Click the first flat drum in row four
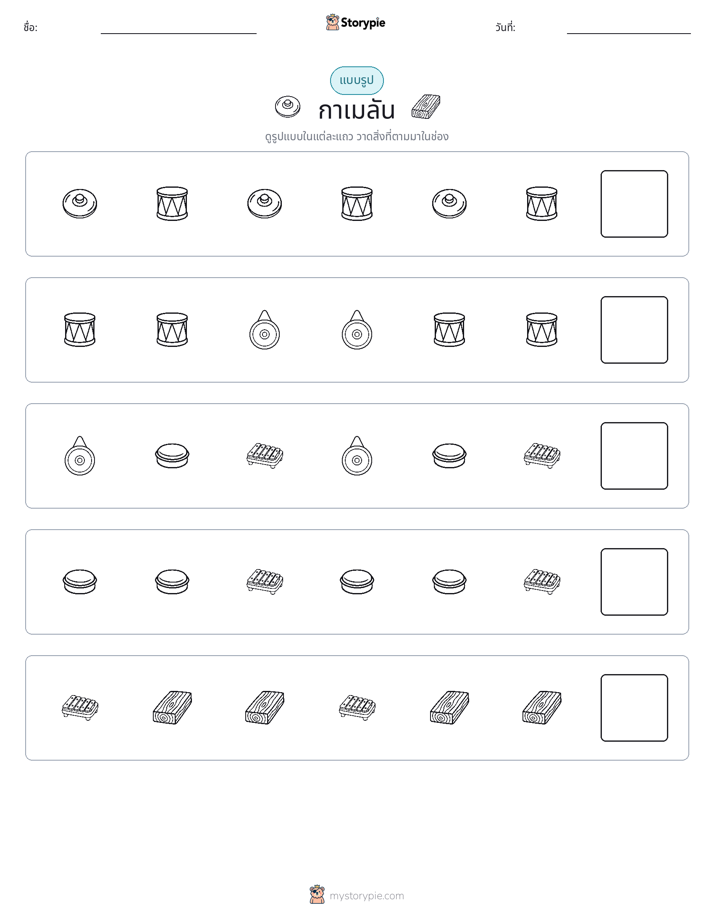The width and height of the screenshot is (714, 924). click(x=80, y=582)
